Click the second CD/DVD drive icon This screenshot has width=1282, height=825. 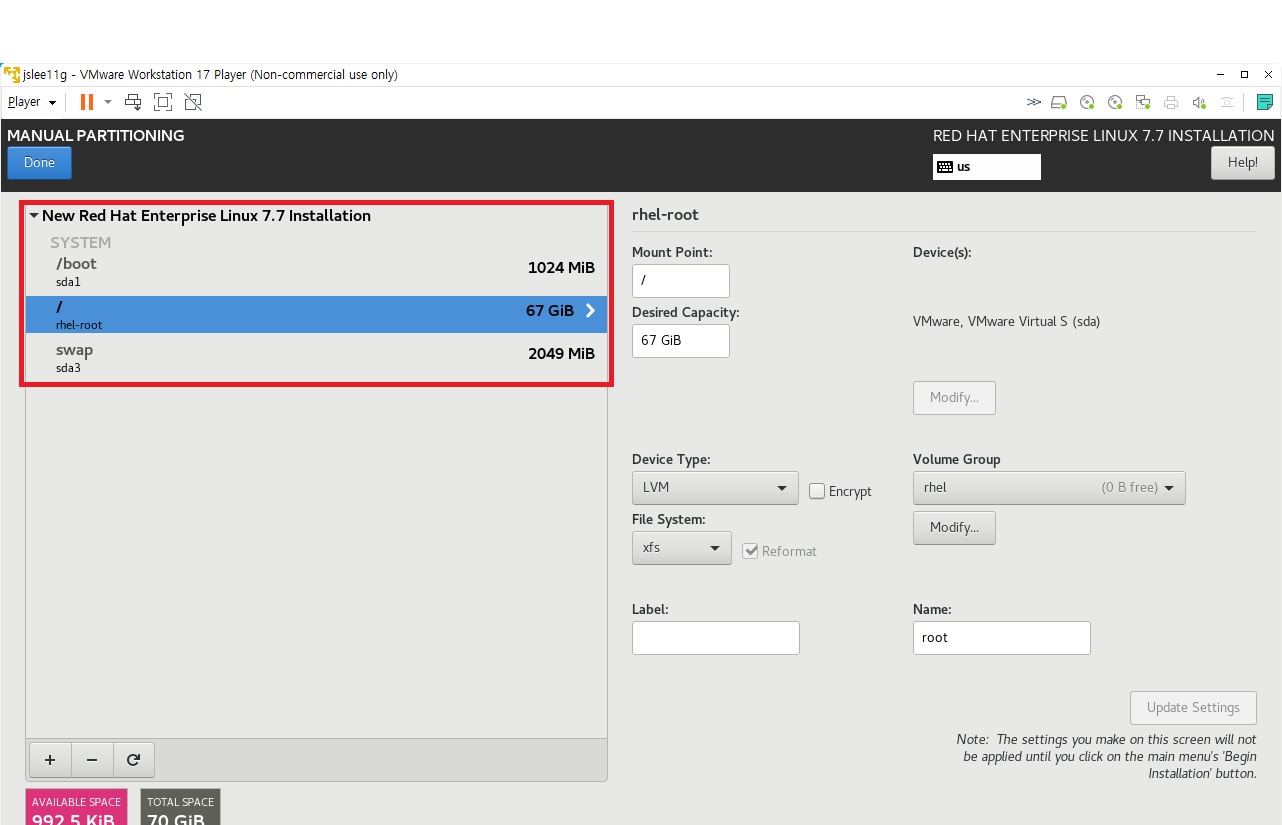[1115, 102]
